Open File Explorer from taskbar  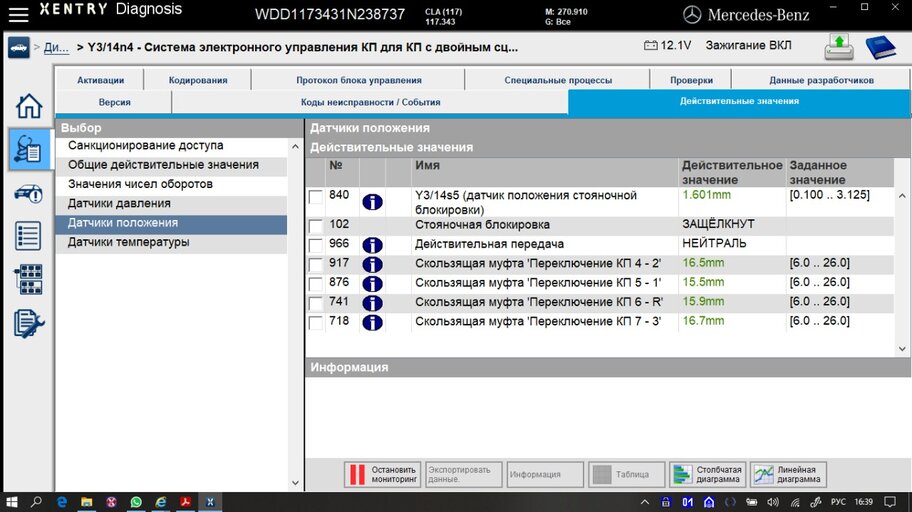87,502
